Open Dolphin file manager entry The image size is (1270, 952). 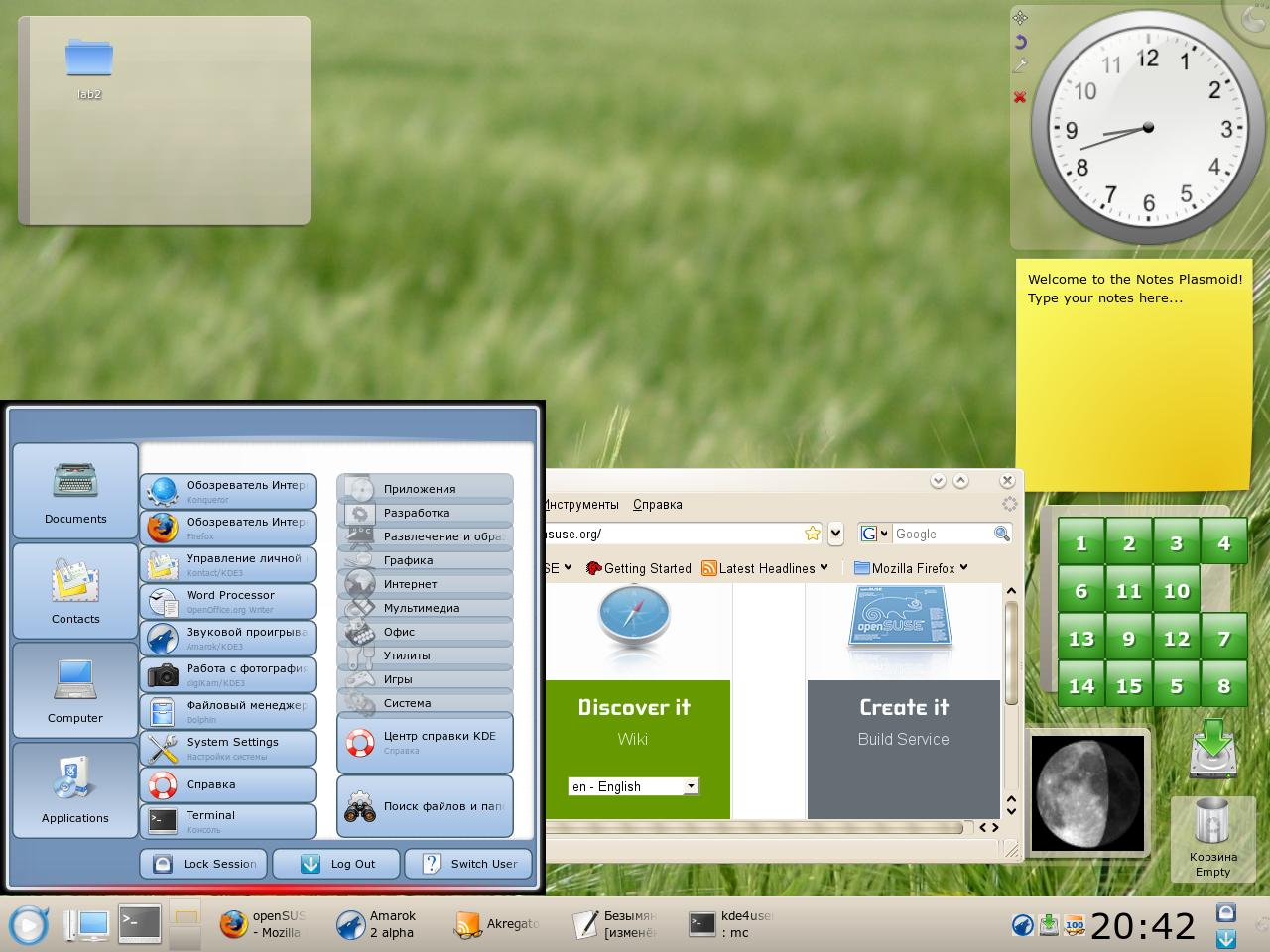pos(228,712)
